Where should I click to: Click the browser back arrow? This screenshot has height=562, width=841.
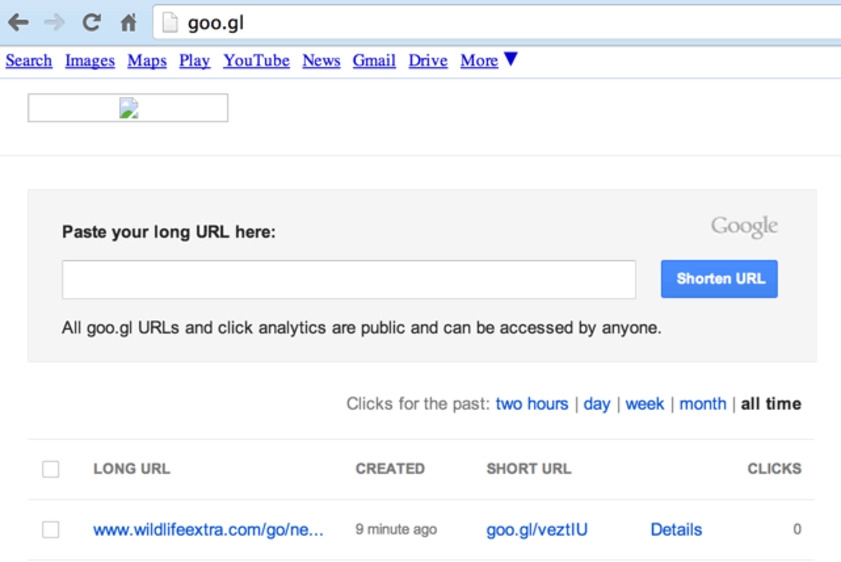tap(18, 22)
